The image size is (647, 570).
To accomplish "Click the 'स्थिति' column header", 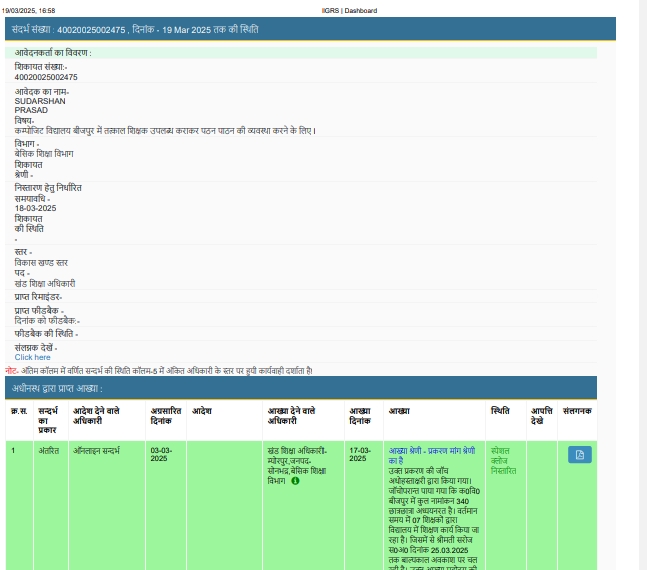I will (500, 411).
